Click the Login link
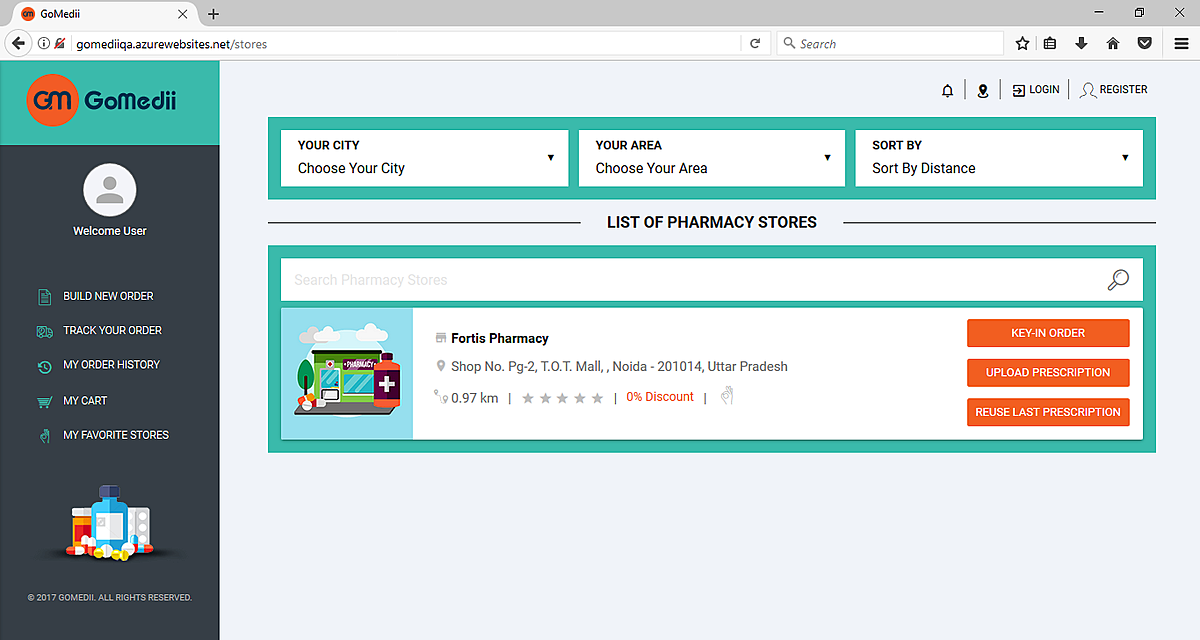This screenshot has height=640, width=1200. 1036,90
